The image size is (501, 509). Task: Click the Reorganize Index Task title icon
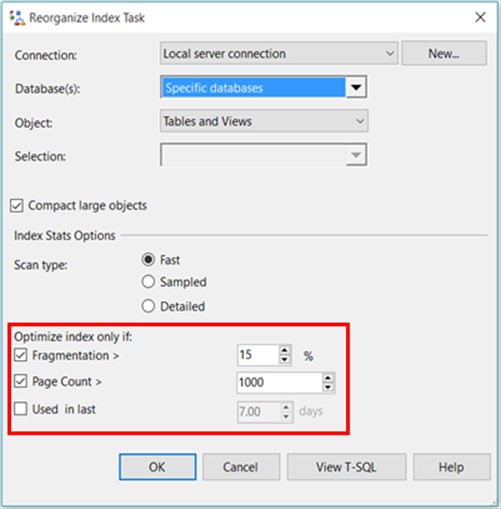pyautogui.click(x=17, y=18)
